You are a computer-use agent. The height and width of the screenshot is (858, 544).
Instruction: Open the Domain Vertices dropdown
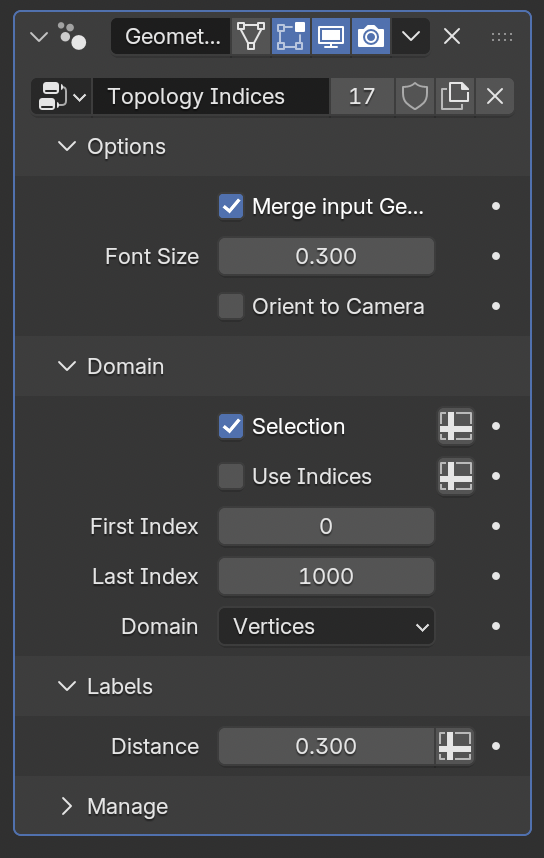[x=326, y=627]
